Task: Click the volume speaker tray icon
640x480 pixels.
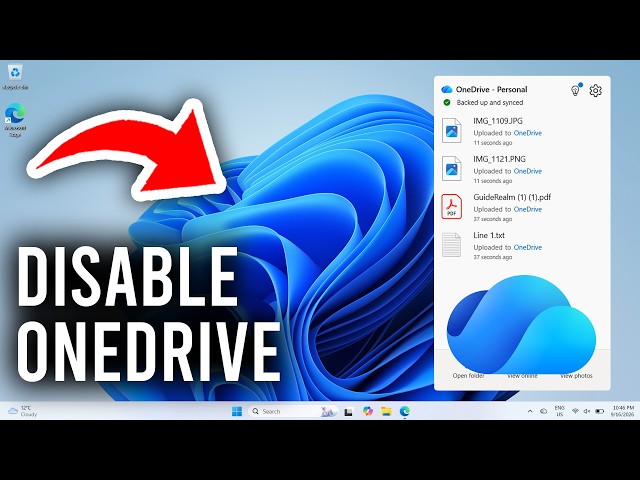Action: (587, 411)
